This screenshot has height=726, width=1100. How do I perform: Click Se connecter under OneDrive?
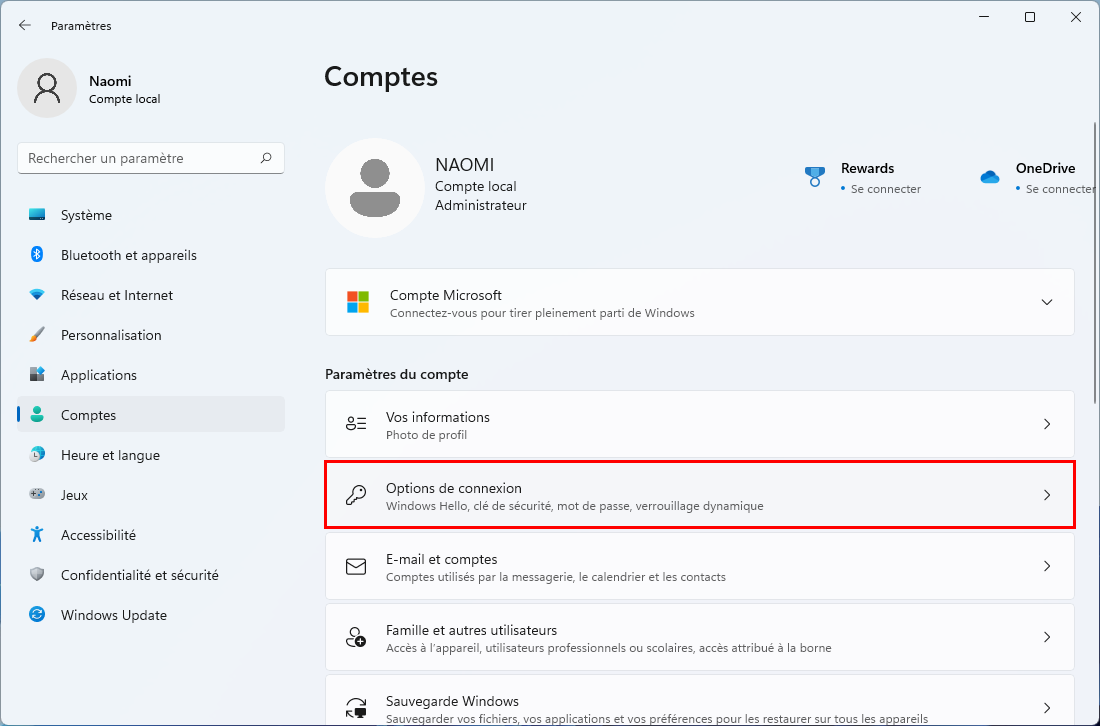point(1059,189)
